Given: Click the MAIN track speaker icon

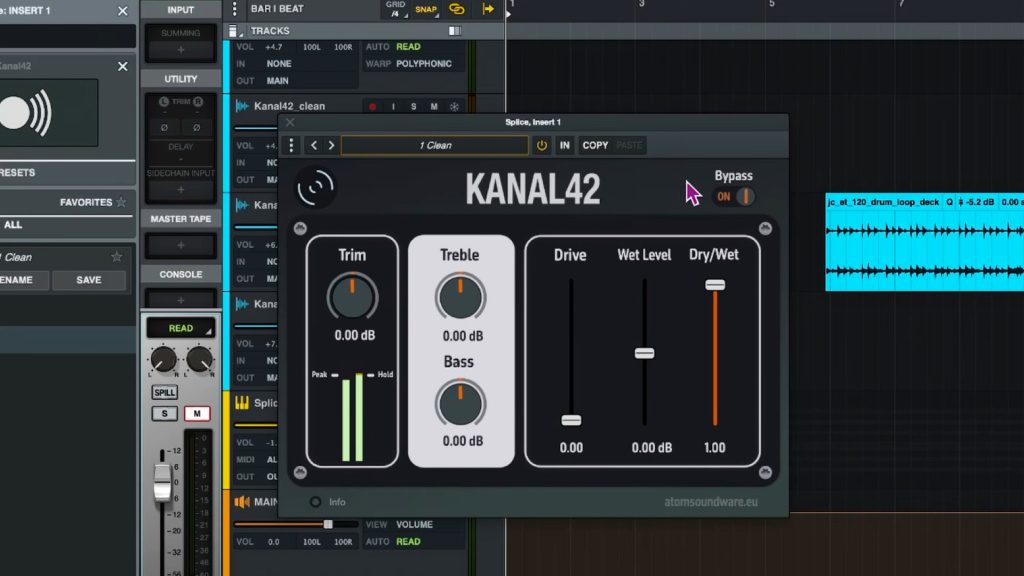Looking at the screenshot, I should pos(242,502).
